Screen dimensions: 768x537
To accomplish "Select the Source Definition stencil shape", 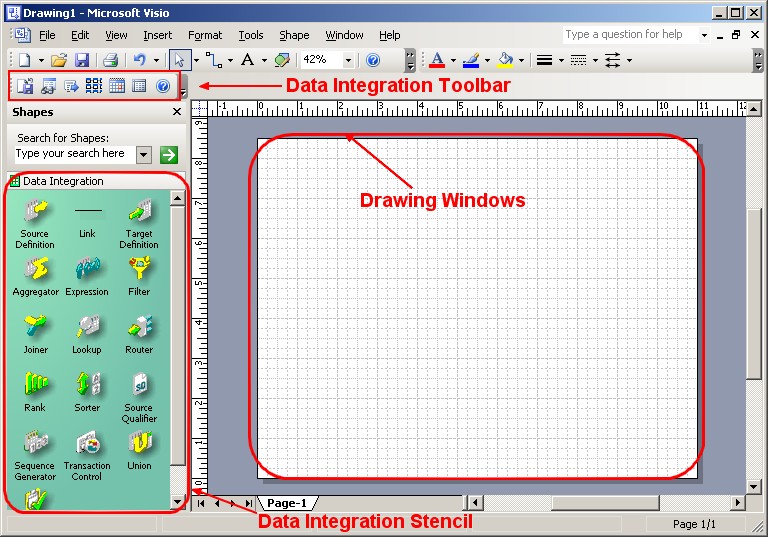I will (x=35, y=224).
